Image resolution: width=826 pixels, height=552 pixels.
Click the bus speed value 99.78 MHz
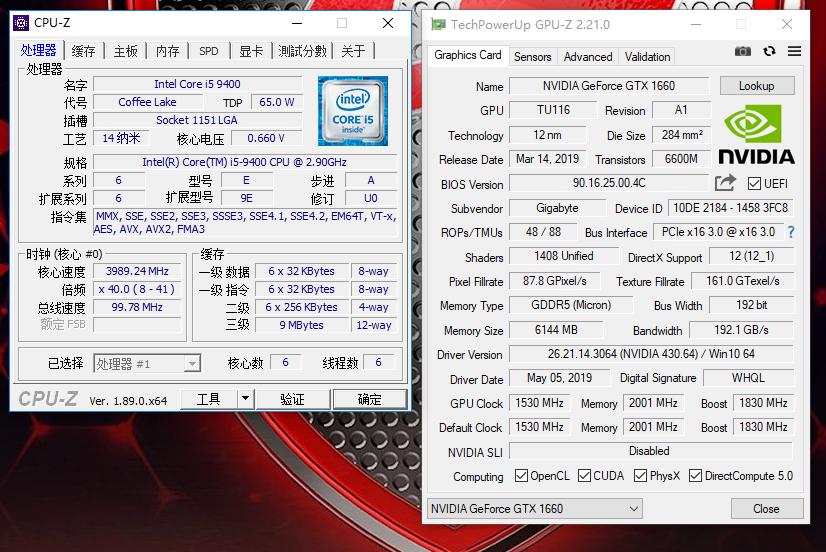(x=137, y=307)
